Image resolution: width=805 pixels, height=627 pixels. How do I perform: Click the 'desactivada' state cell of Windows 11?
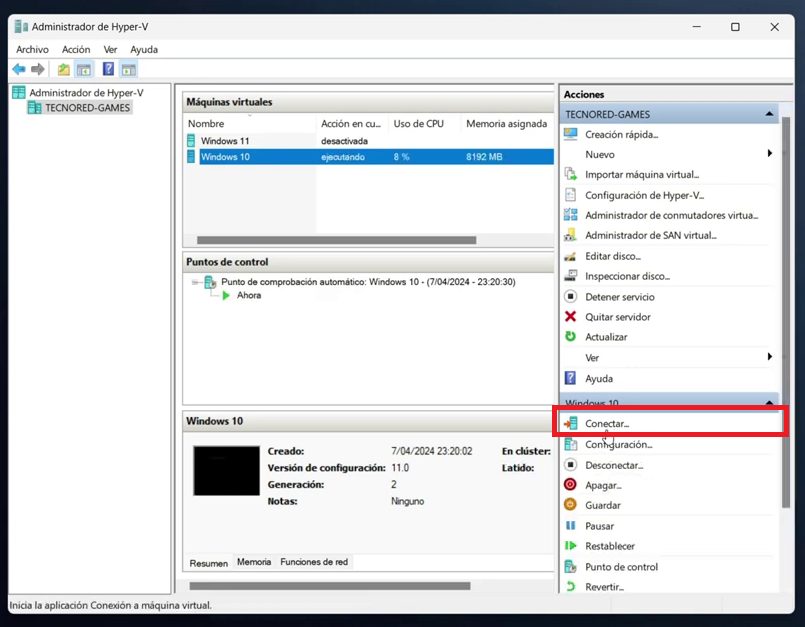click(x=344, y=141)
